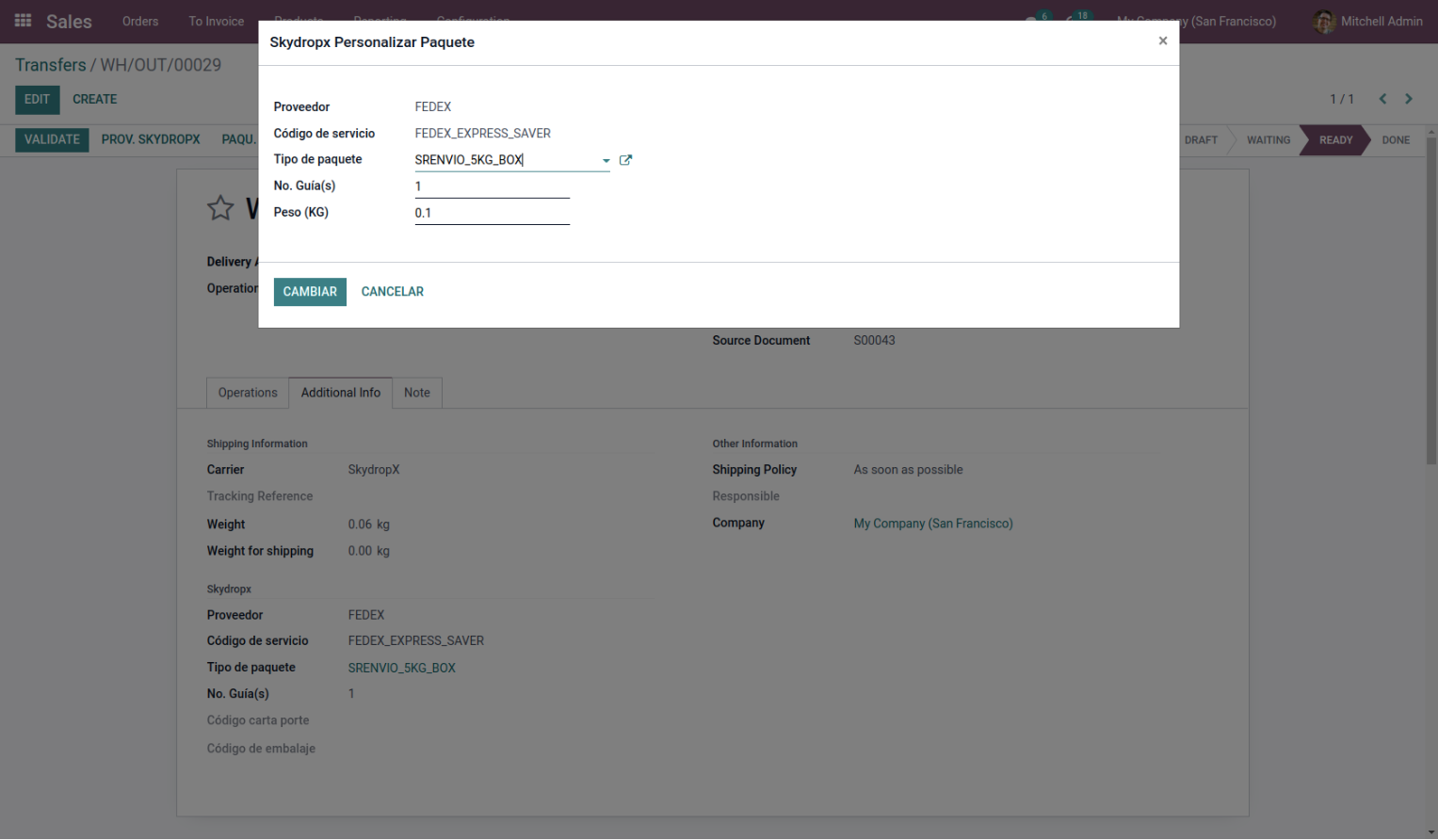Expand the Tipo de paquete dropdown arrow
Screen dimensions: 1438x840
click(606, 161)
